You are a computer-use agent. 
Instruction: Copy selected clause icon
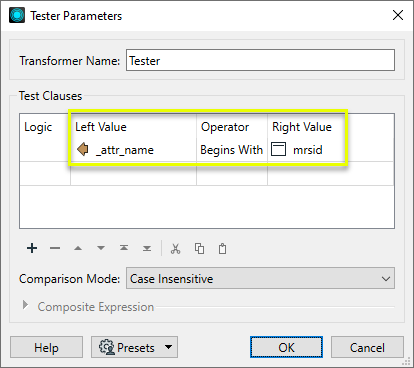(x=199, y=249)
